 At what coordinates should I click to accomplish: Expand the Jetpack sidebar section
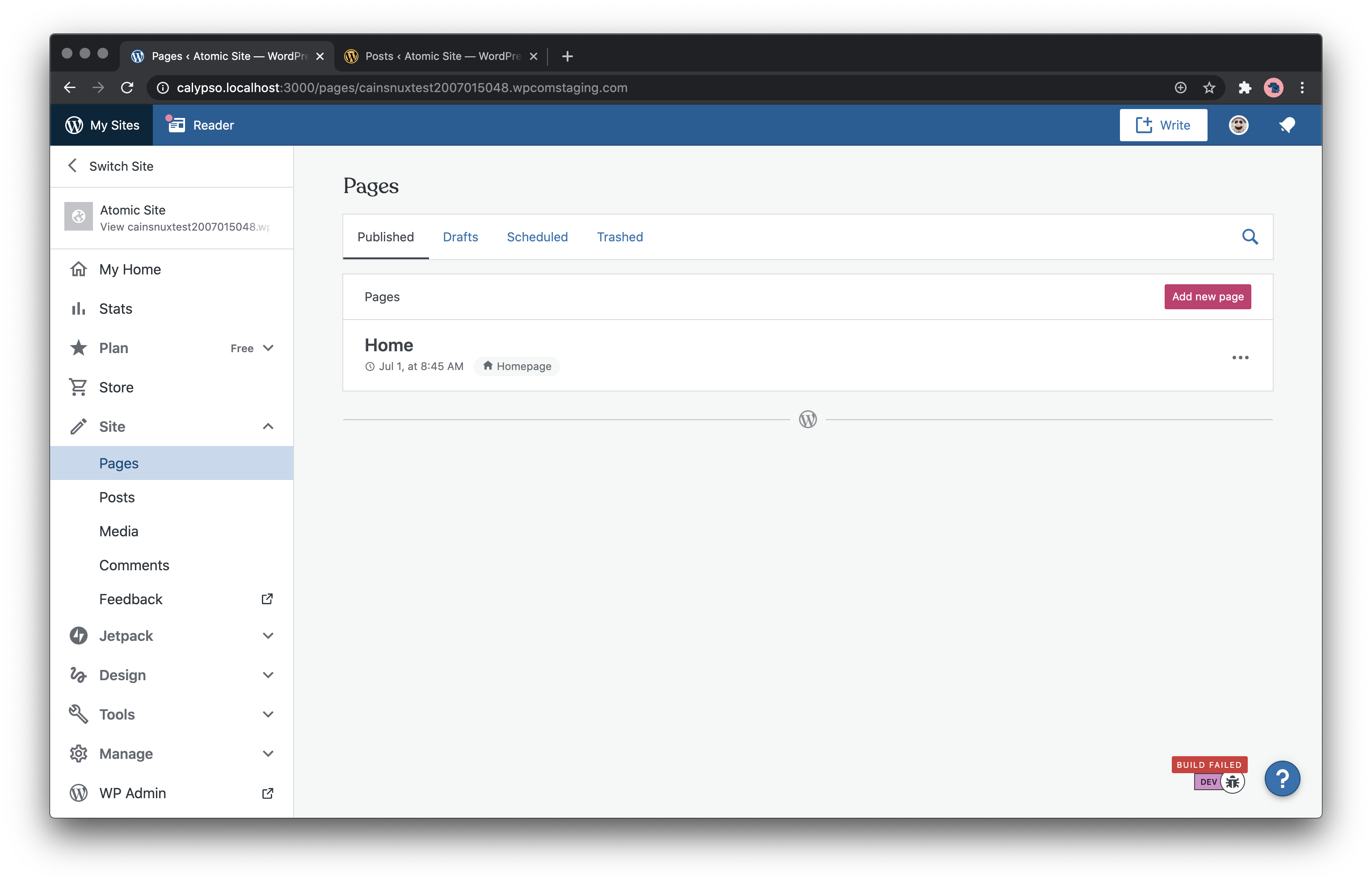click(268, 636)
